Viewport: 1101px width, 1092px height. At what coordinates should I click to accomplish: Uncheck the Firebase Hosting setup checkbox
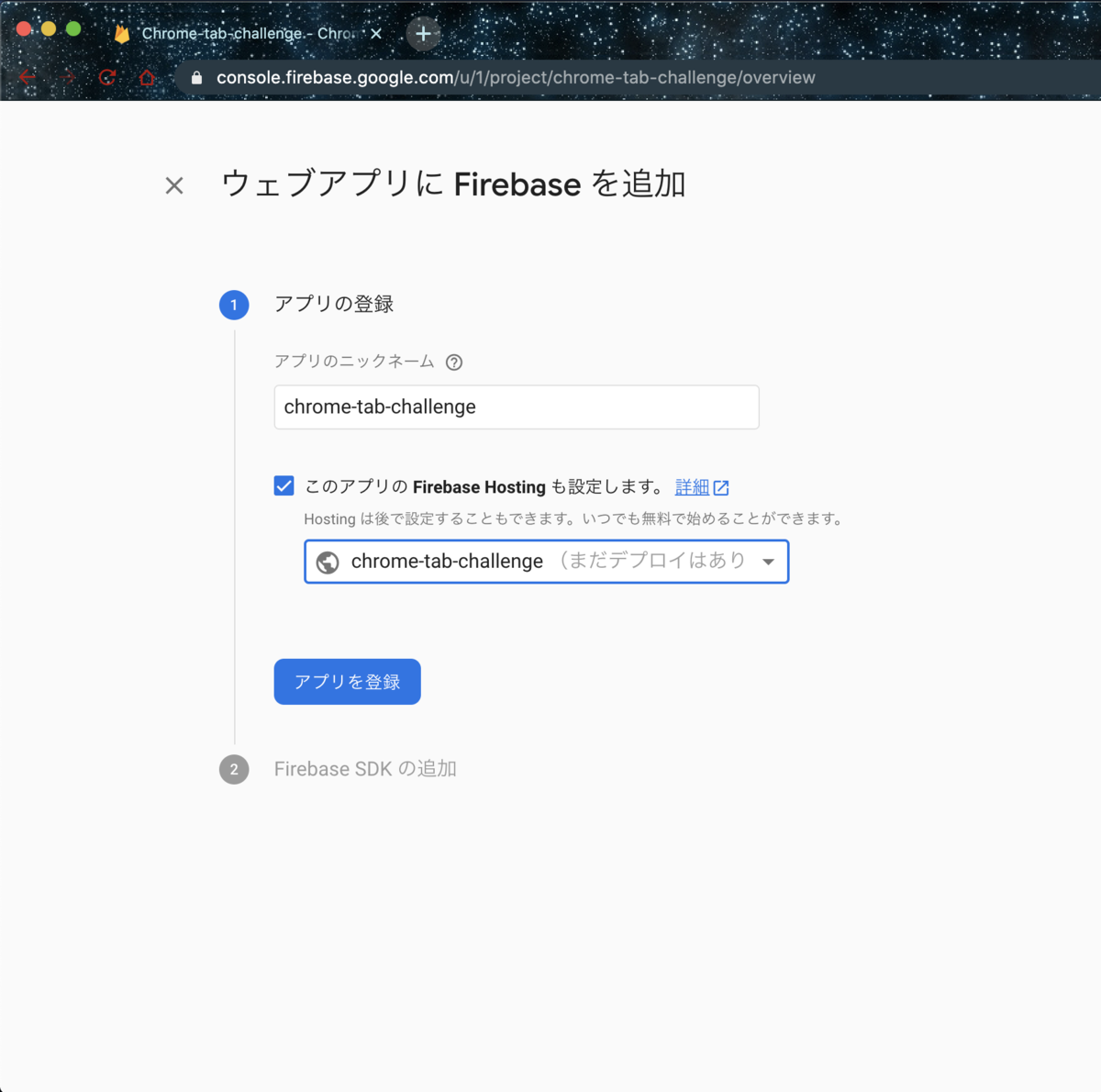pyautogui.click(x=284, y=486)
